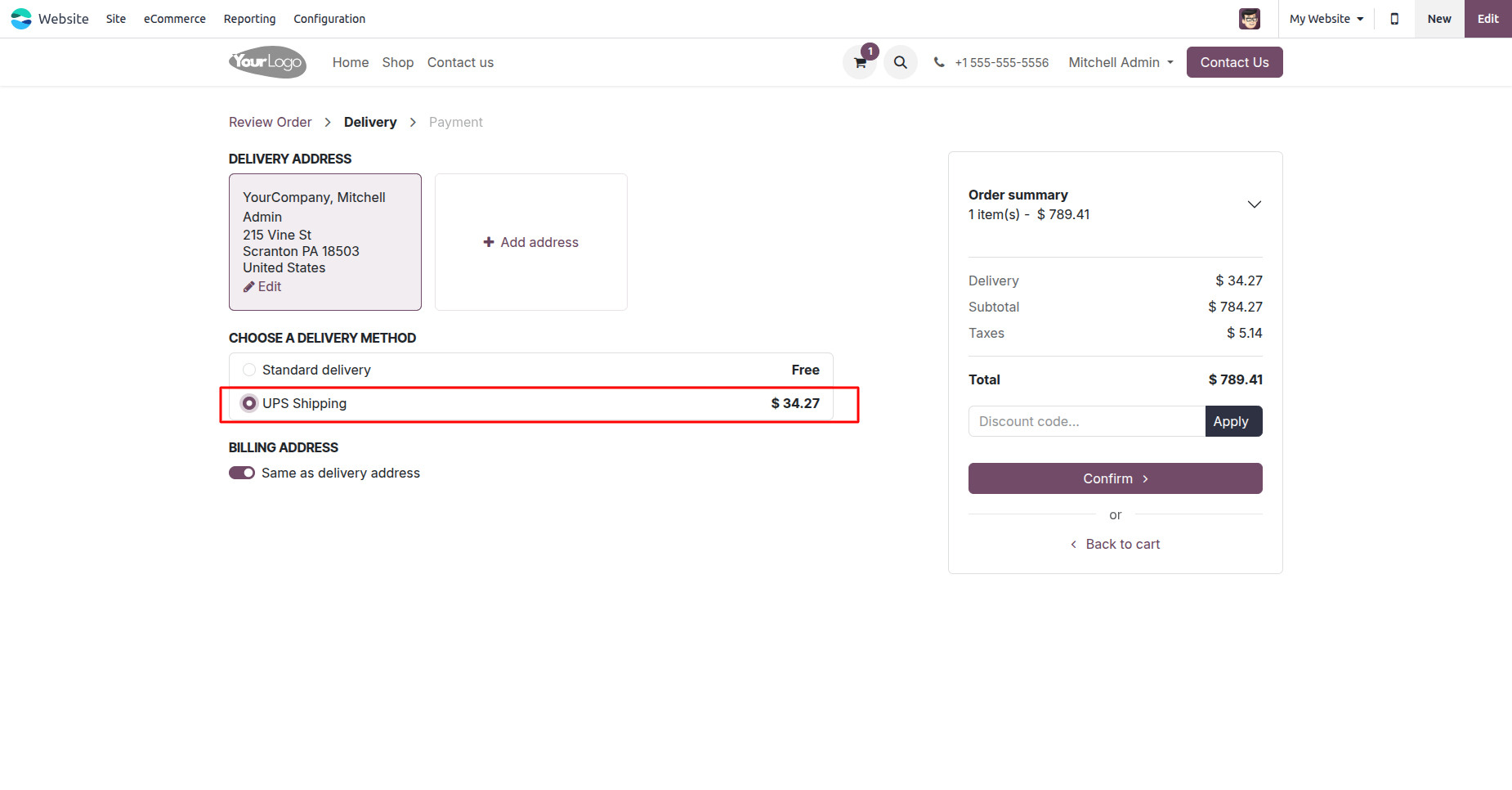Viewport: 1512px width, 790px height.
Task: Open the Mitchell Admin dropdown
Action: tap(1121, 63)
